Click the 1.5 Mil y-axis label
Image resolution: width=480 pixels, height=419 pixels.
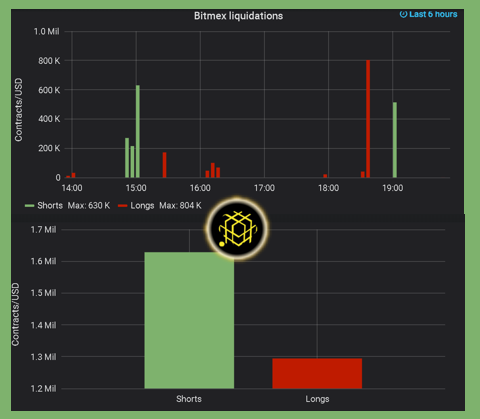click(43, 293)
